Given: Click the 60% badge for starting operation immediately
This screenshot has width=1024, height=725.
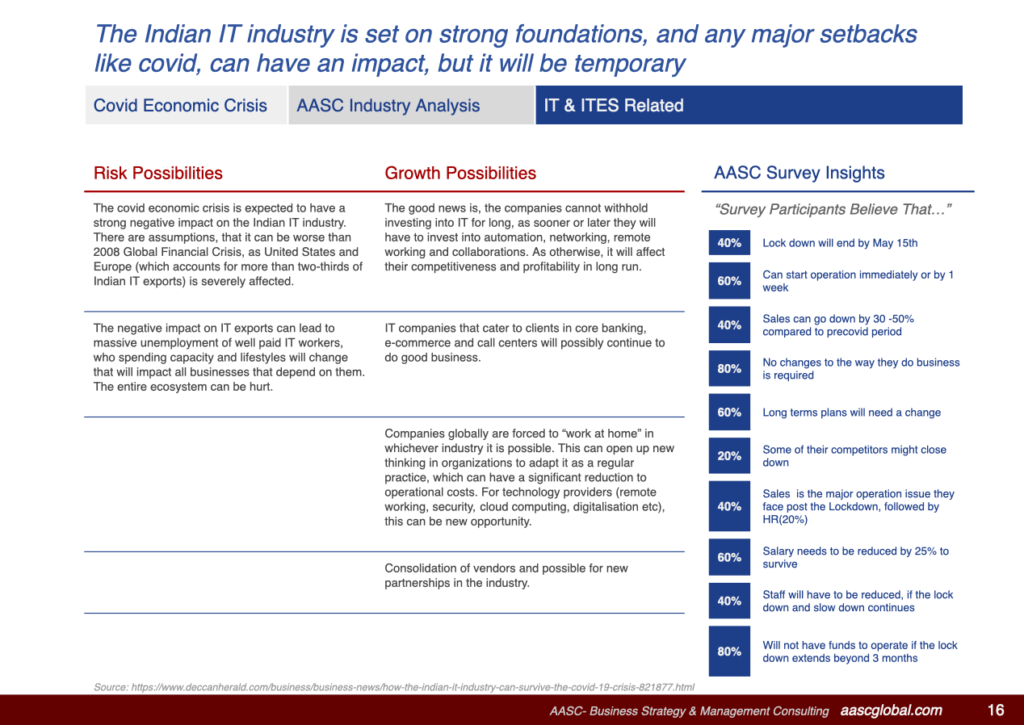Looking at the screenshot, I should coord(729,281).
